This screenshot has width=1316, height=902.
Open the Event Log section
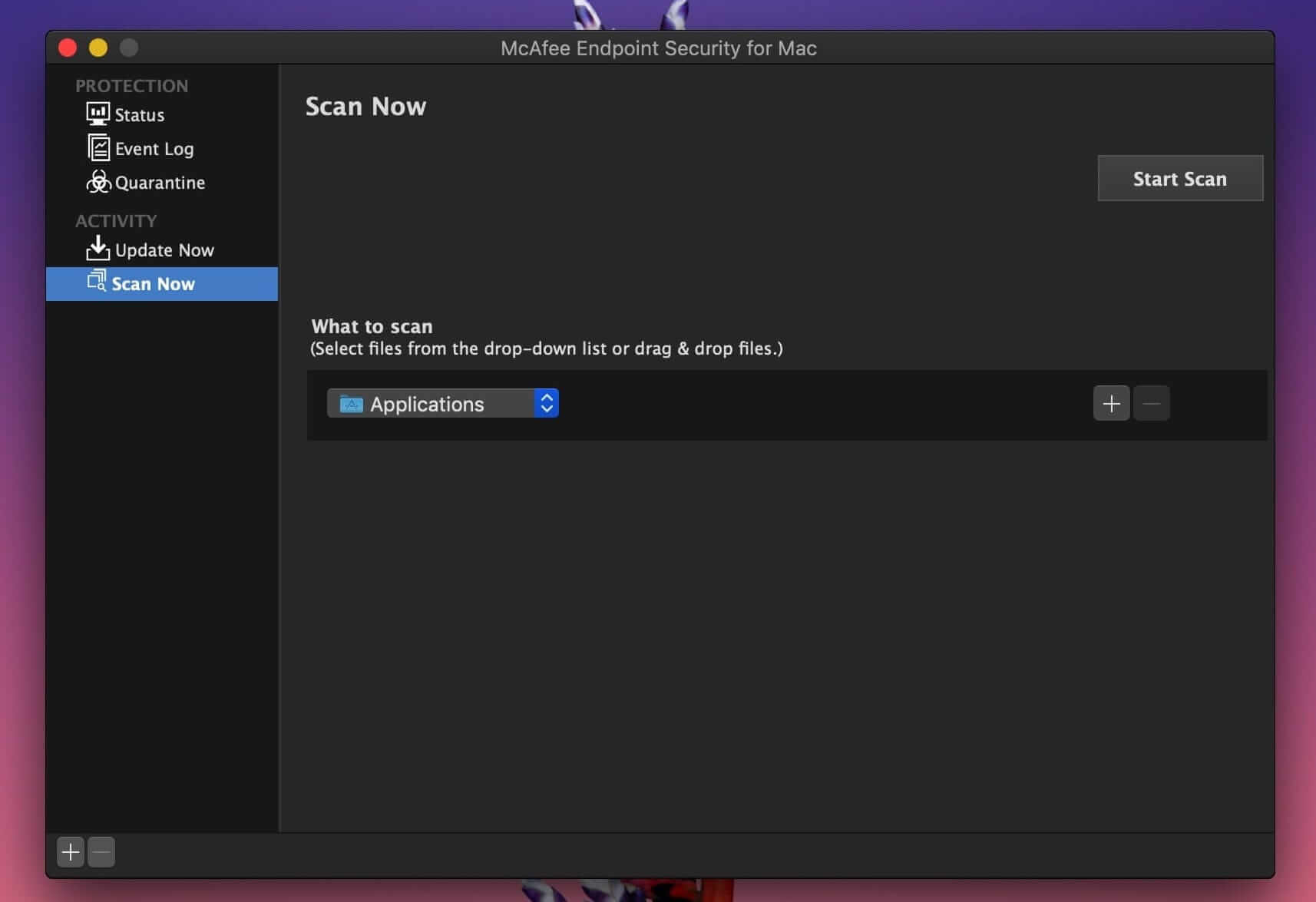tap(162, 149)
